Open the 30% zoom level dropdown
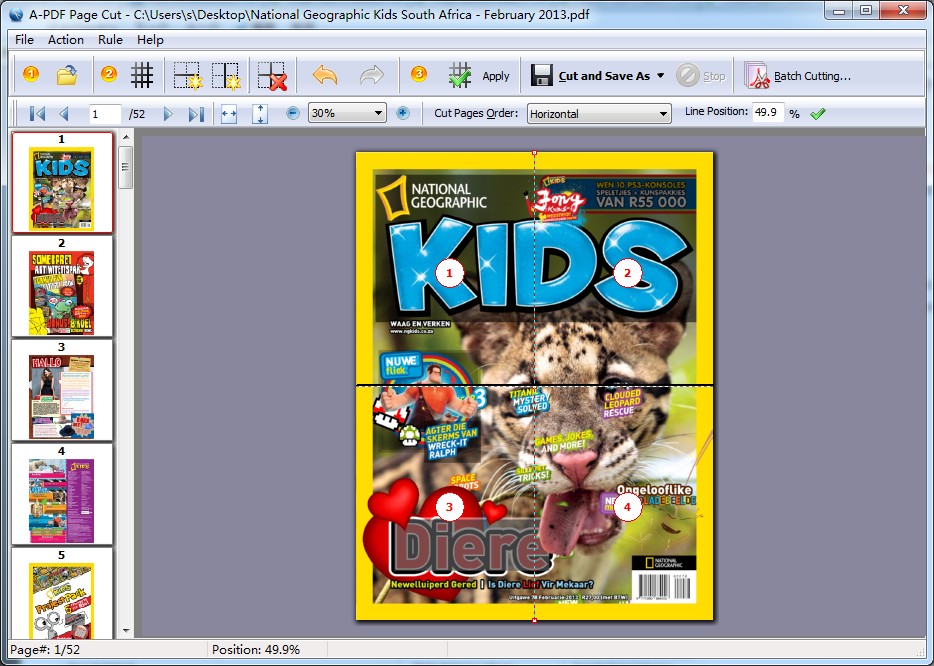This screenshot has width=934, height=666. point(347,113)
